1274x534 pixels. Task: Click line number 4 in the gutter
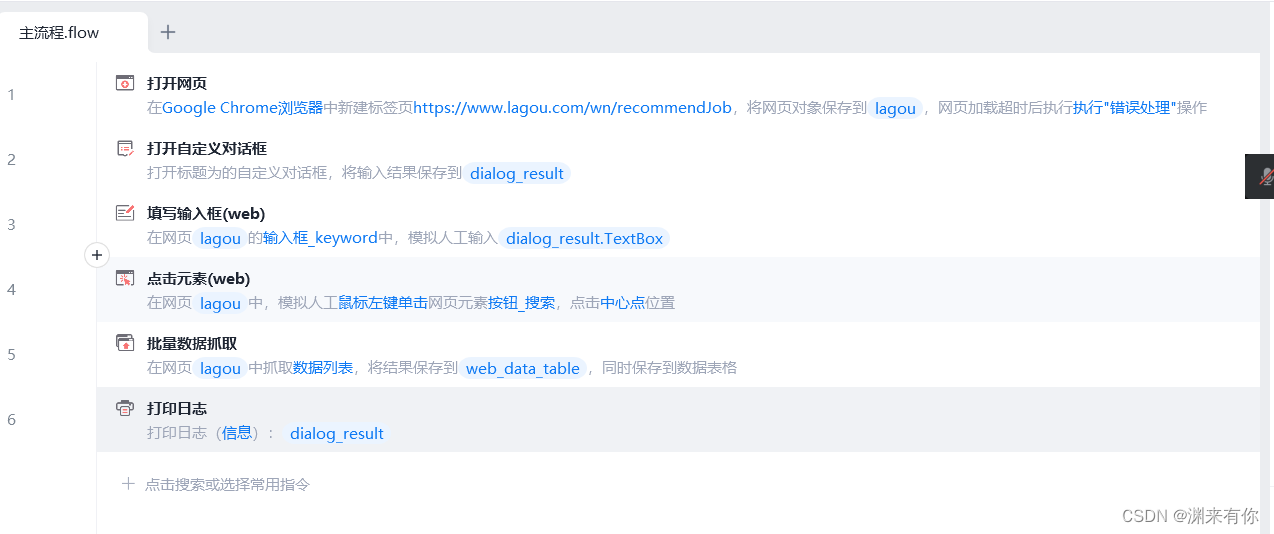[x=11, y=290]
